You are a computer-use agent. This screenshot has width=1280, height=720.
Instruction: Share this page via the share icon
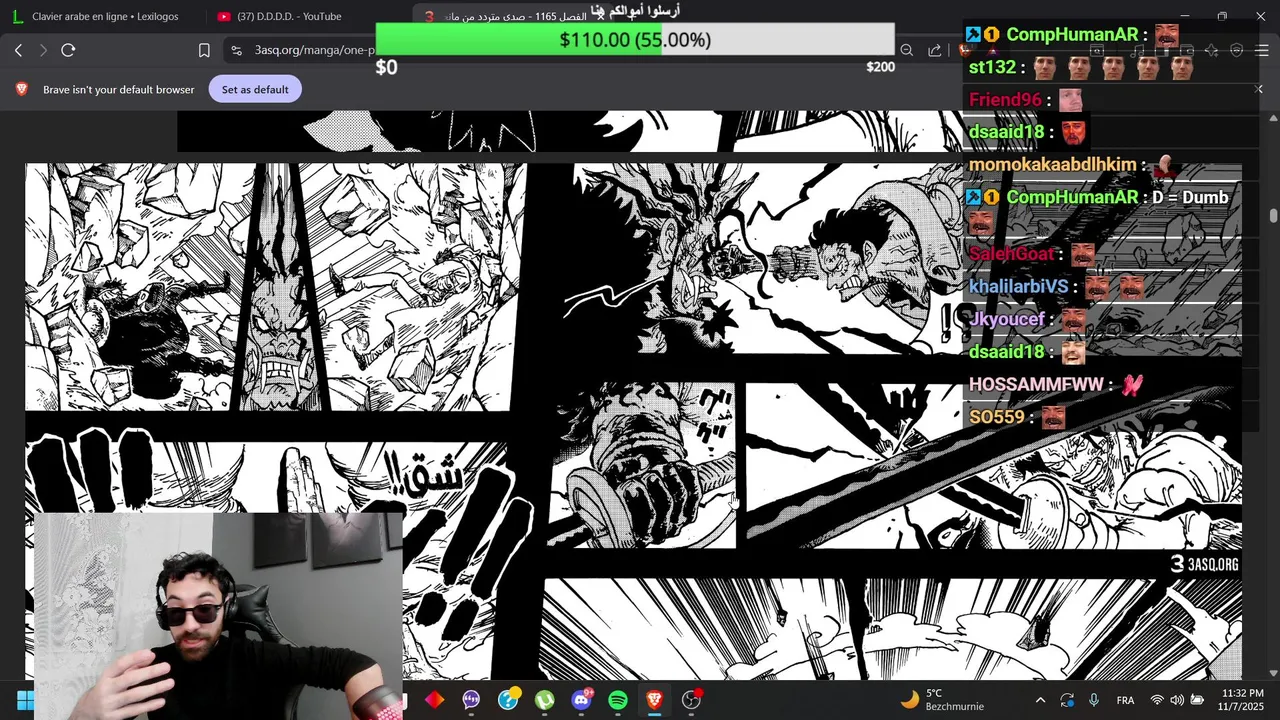click(x=935, y=50)
